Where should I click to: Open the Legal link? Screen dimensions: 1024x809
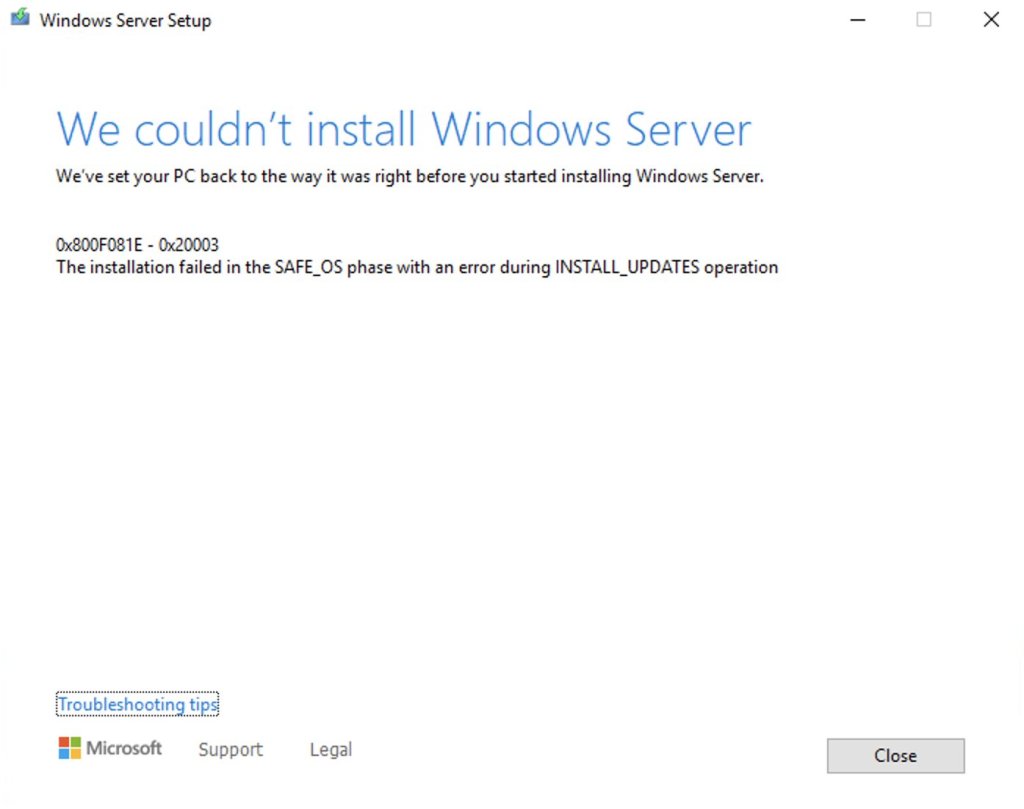coord(331,750)
